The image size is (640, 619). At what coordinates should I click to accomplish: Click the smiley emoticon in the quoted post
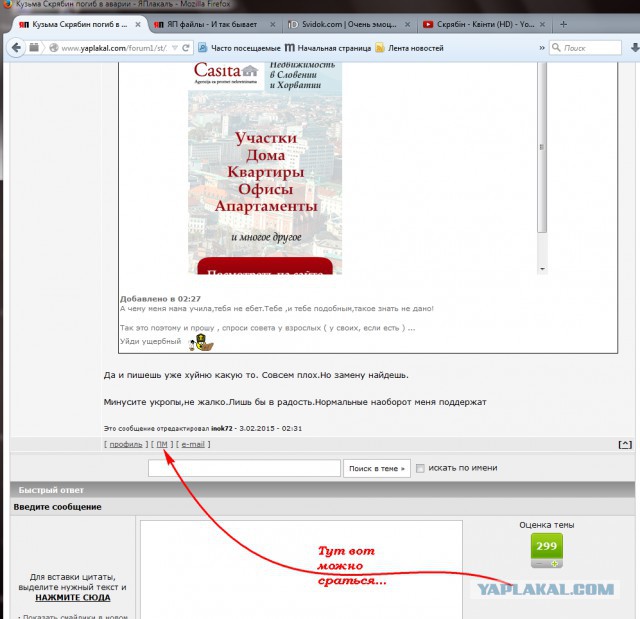click(203, 343)
